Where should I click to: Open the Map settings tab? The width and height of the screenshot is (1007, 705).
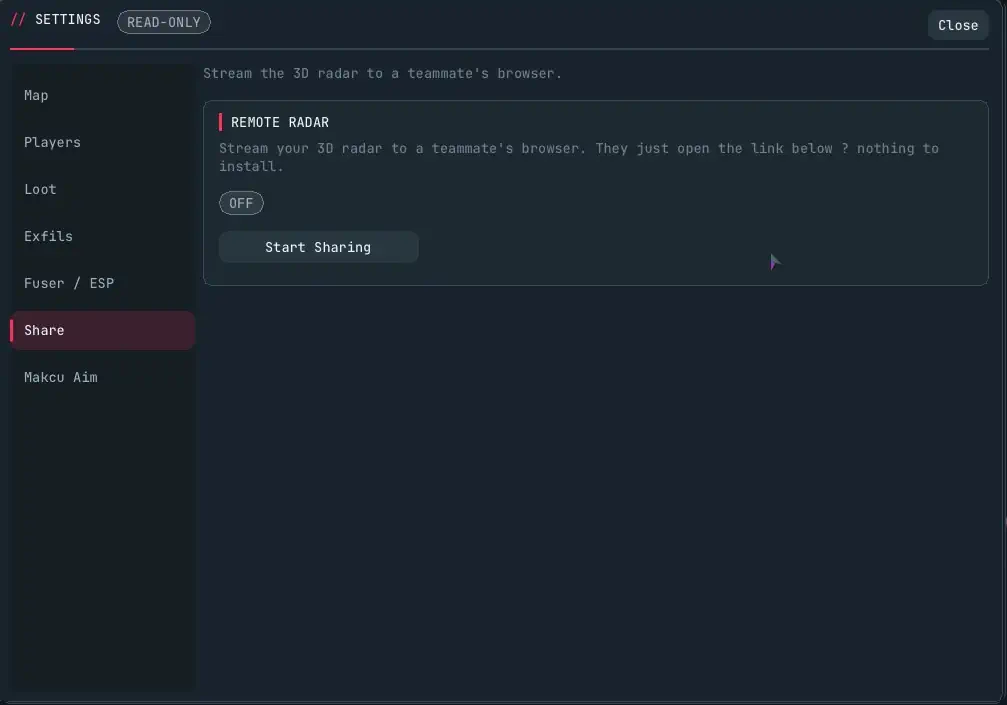(x=103, y=95)
